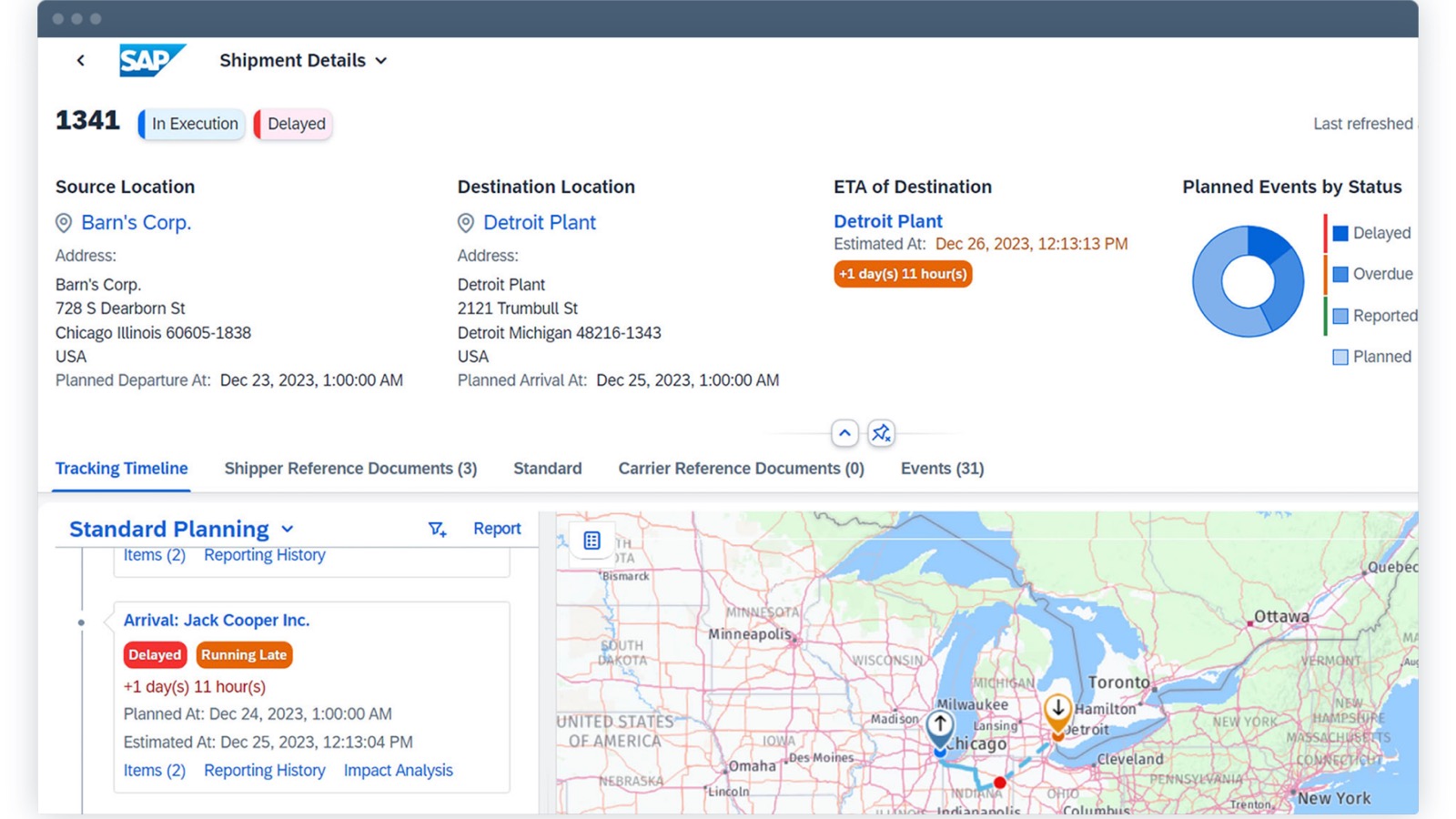This screenshot has height=819, width=1456.
Task: Click Planned At: Dec 24, 2023 text
Action: (258, 714)
